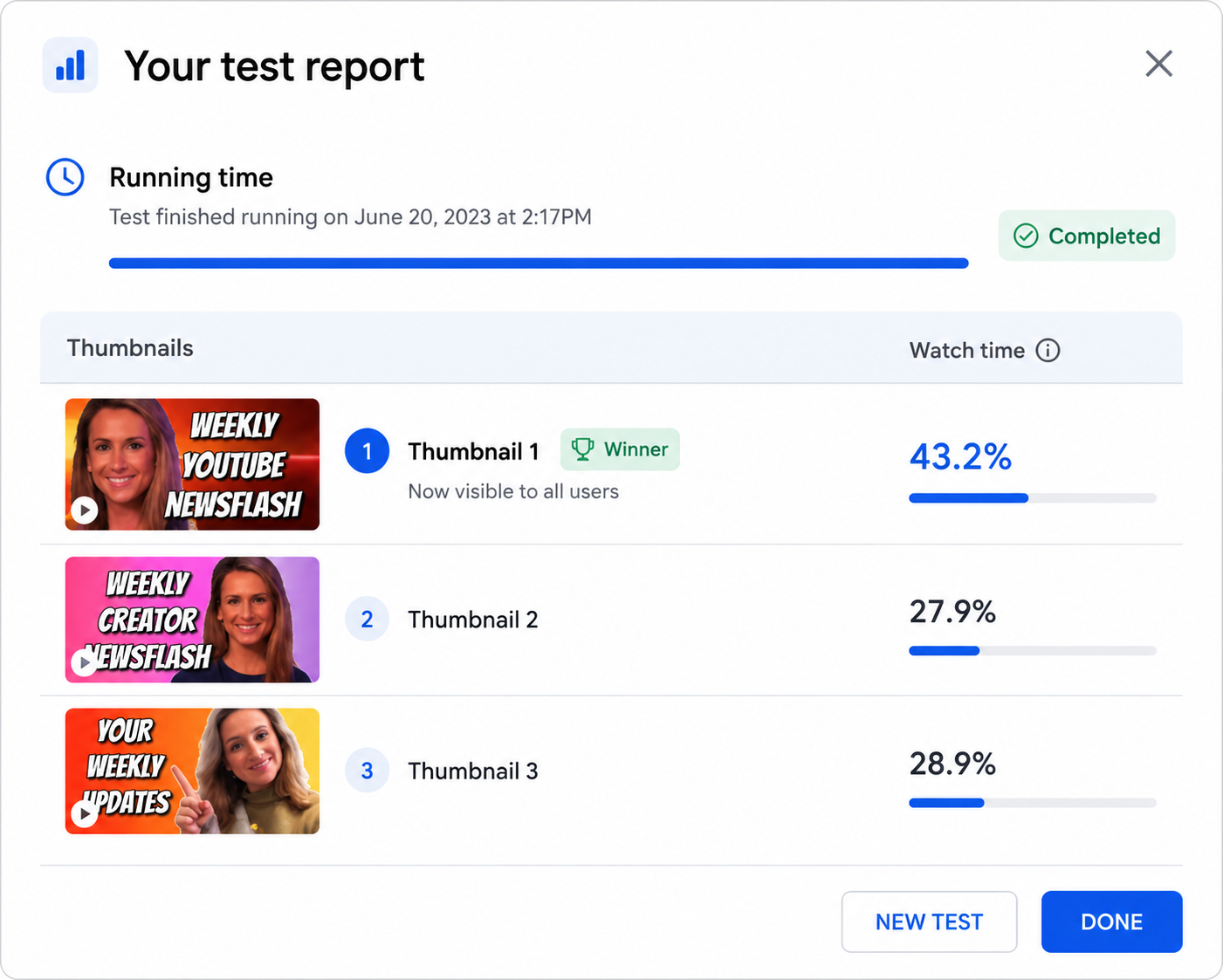Open the Watch time info icon

[1048, 350]
